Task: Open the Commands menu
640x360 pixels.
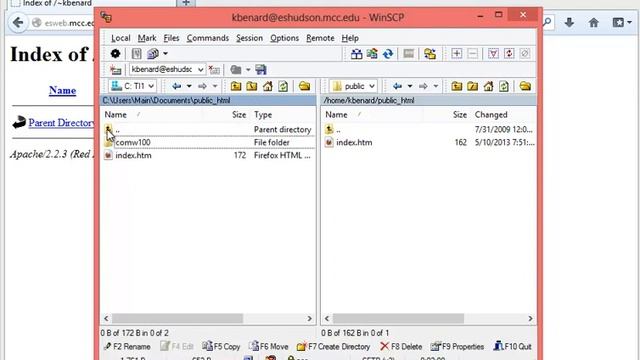Action: 208,38
